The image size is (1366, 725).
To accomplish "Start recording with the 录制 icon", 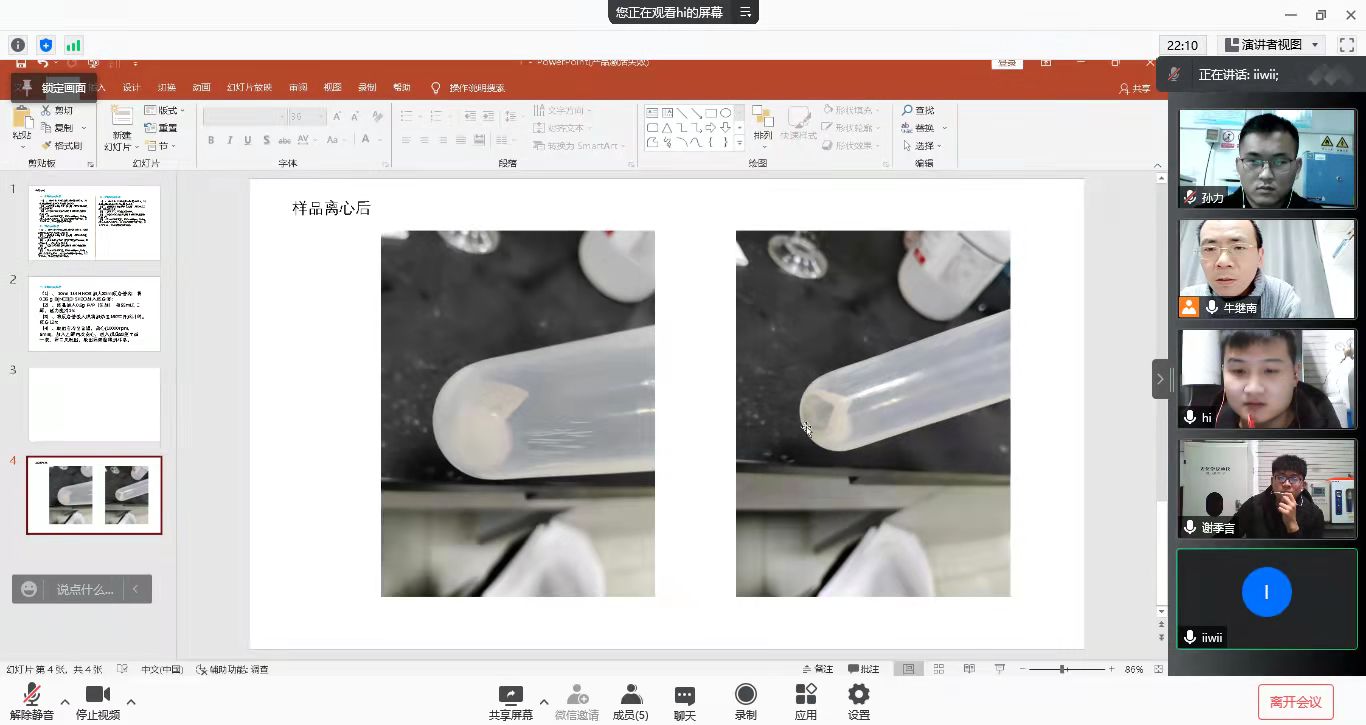I will [746, 702].
